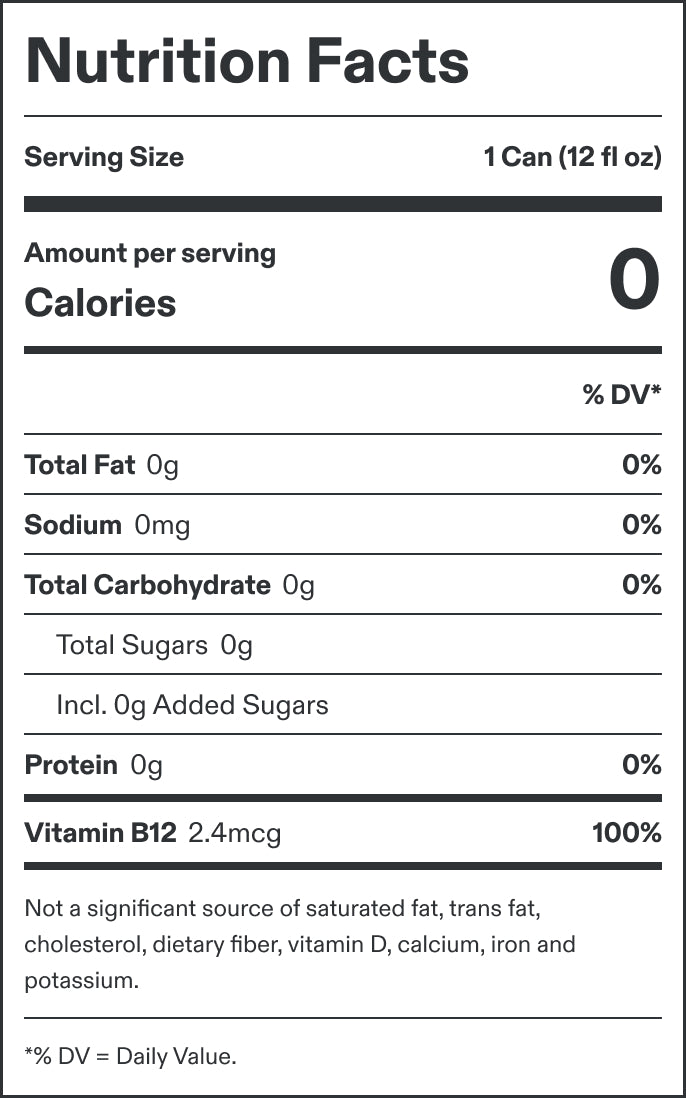
Task: Select the Total Fat row label
Action: [80, 465]
